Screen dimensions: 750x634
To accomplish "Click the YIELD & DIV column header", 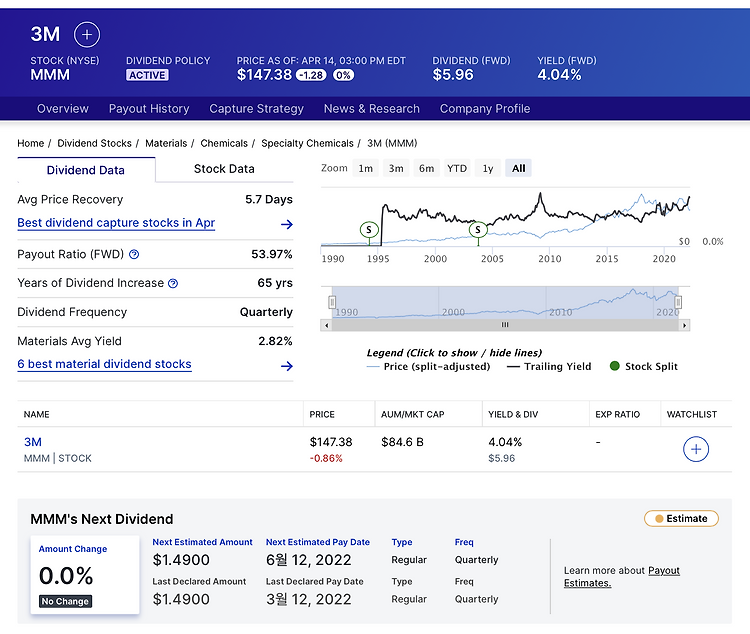I will (x=513, y=414).
